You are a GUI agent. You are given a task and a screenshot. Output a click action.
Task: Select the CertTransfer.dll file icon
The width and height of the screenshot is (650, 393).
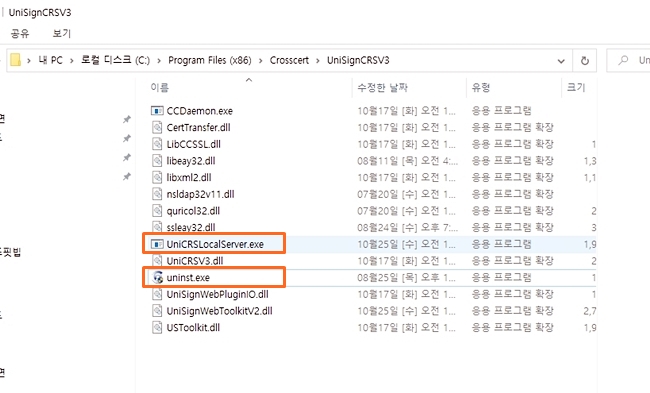pos(157,127)
